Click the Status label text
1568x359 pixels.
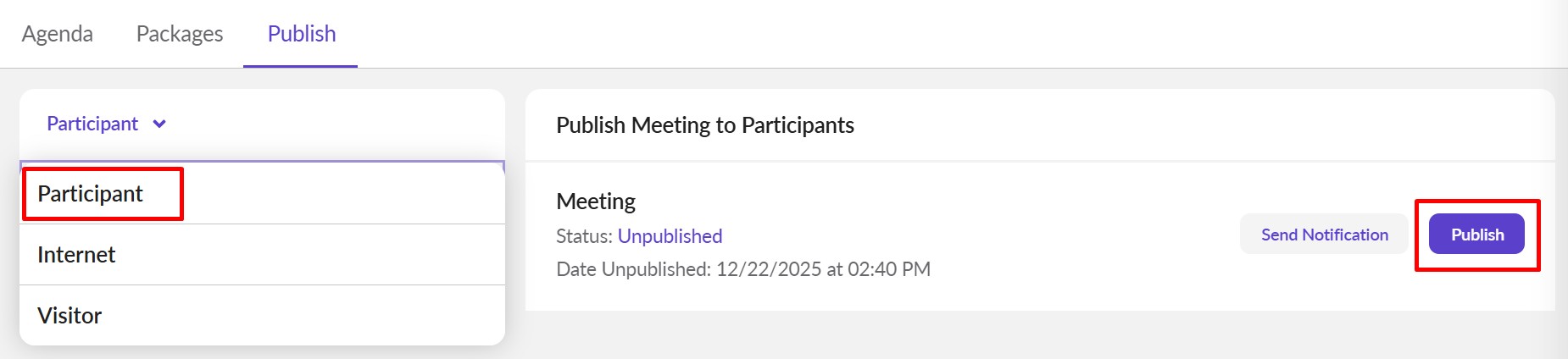coord(583,236)
